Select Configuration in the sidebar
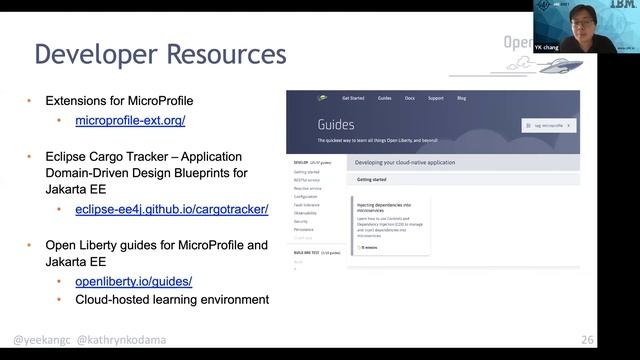The width and height of the screenshot is (640, 360). pyautogui.click(x=305, y=197)
